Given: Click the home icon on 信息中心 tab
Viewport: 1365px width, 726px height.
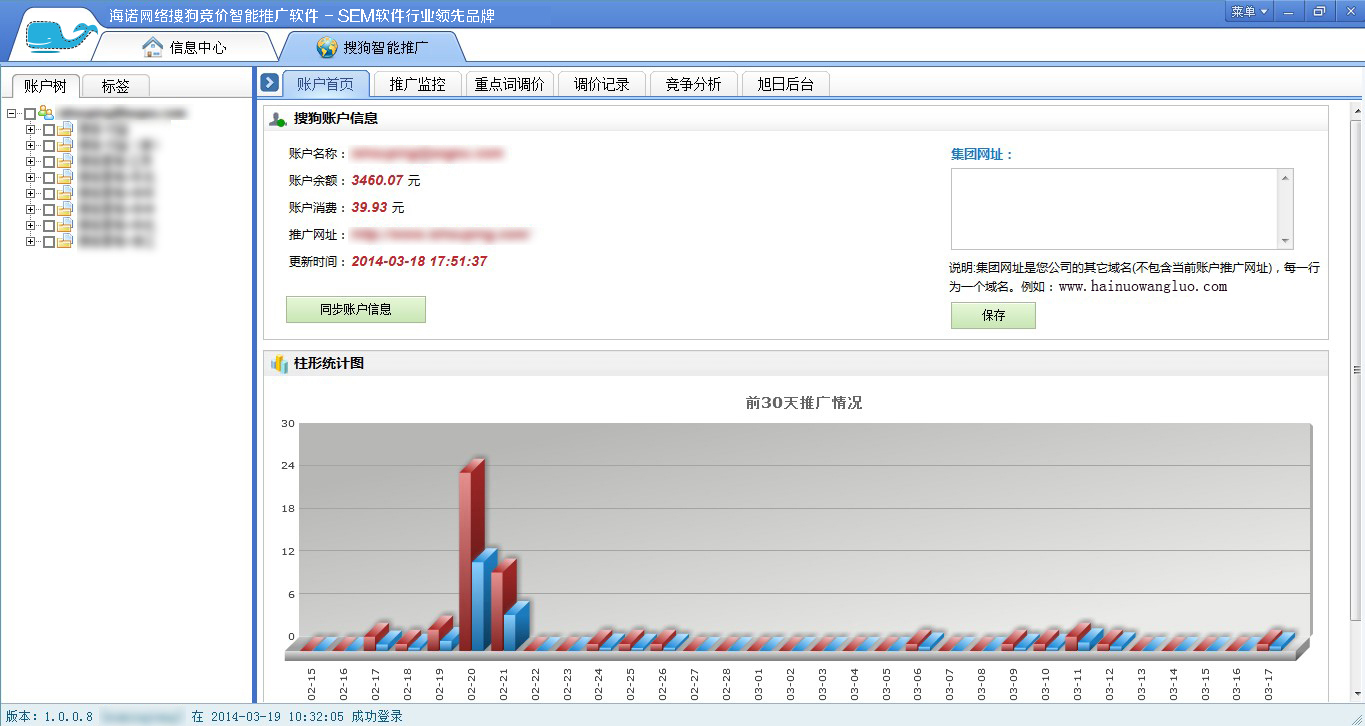Looking at the screenshot, I should click(152, 46).
